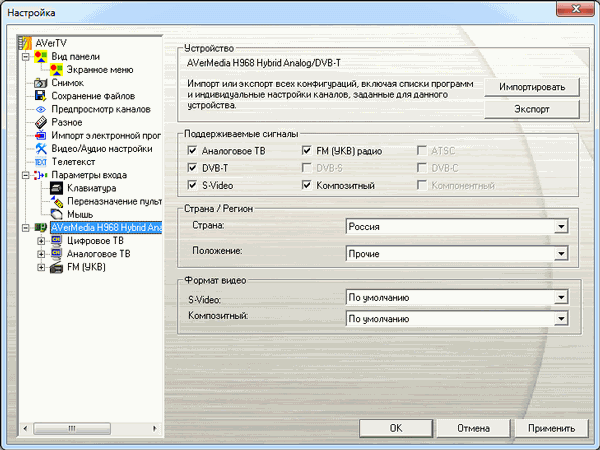Uncheck the Аналоговое ТВ checkbox
Screen dimensions: 600x450
click(x=192, y=150)
